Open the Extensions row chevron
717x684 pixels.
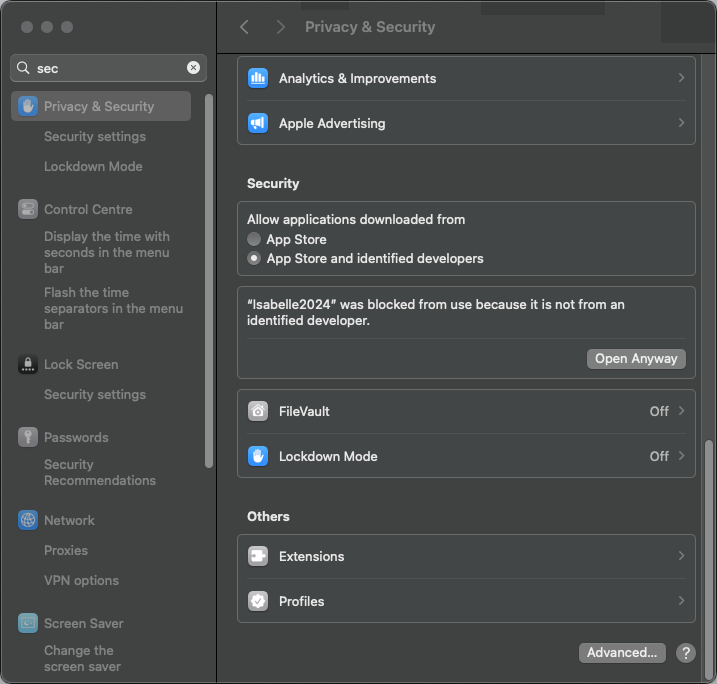[x=681, y=556]
